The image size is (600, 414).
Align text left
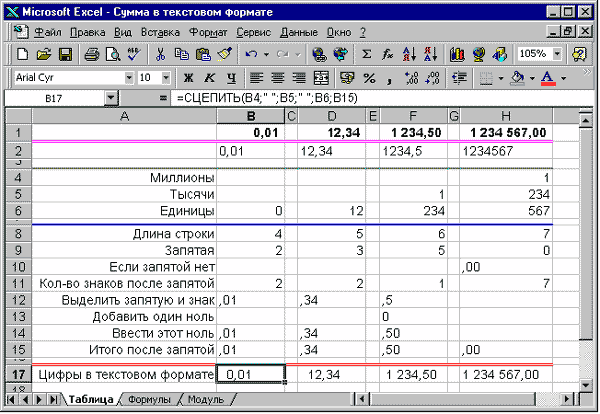257,78
